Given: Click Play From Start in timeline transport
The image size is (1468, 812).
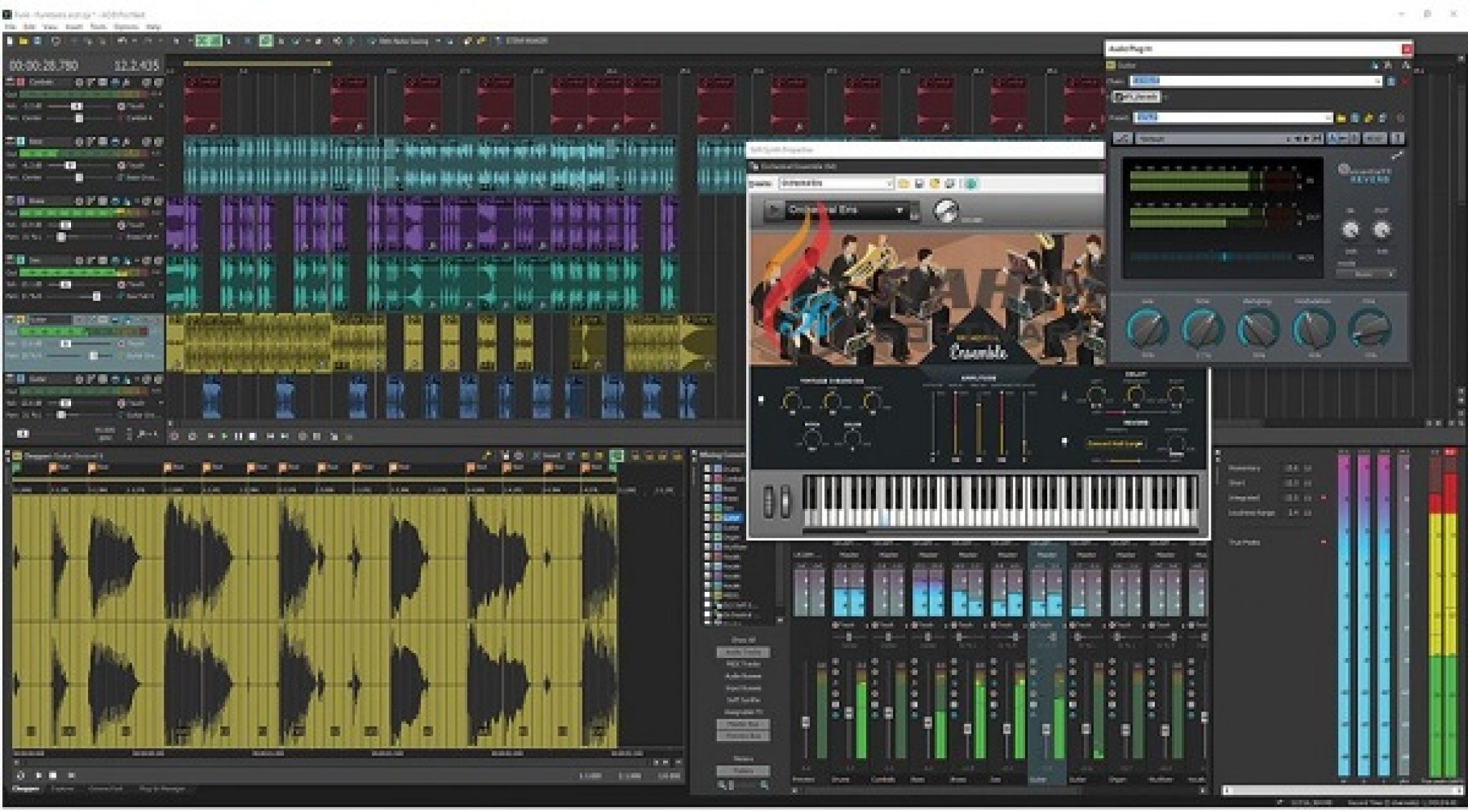Looking at the screenshot, I should click(x=211, y=435).
